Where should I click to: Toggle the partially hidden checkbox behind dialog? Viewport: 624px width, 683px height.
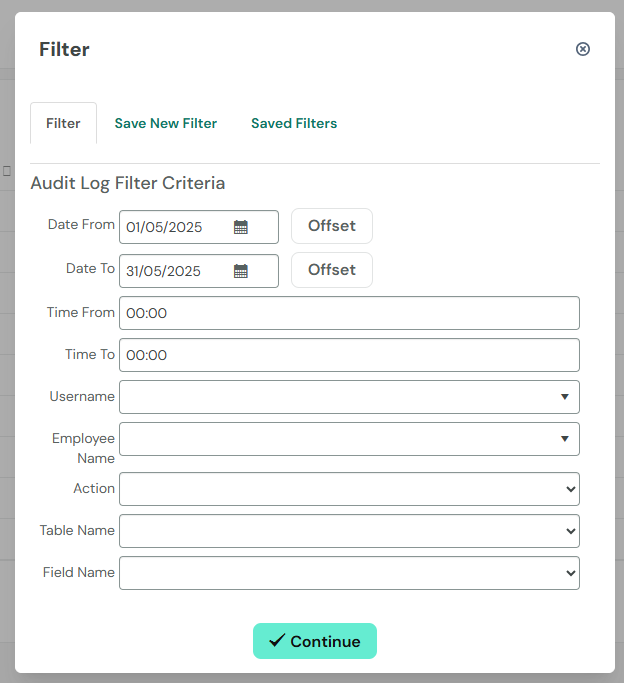[x=7, y=171]
